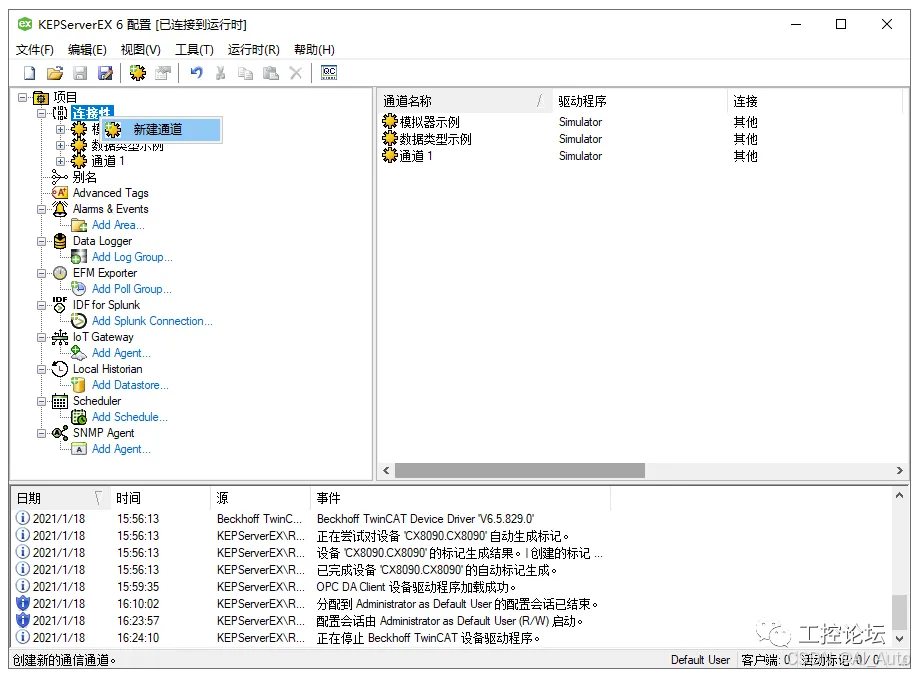Click the Open Project folder icon
Image resolution: width=915 pixels, height=674 pixels.
[x=55, y=73]
